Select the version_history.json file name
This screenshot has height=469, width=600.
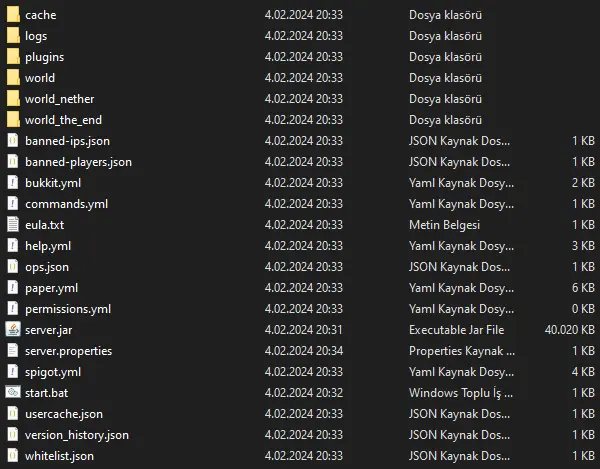tap(77, 435)
